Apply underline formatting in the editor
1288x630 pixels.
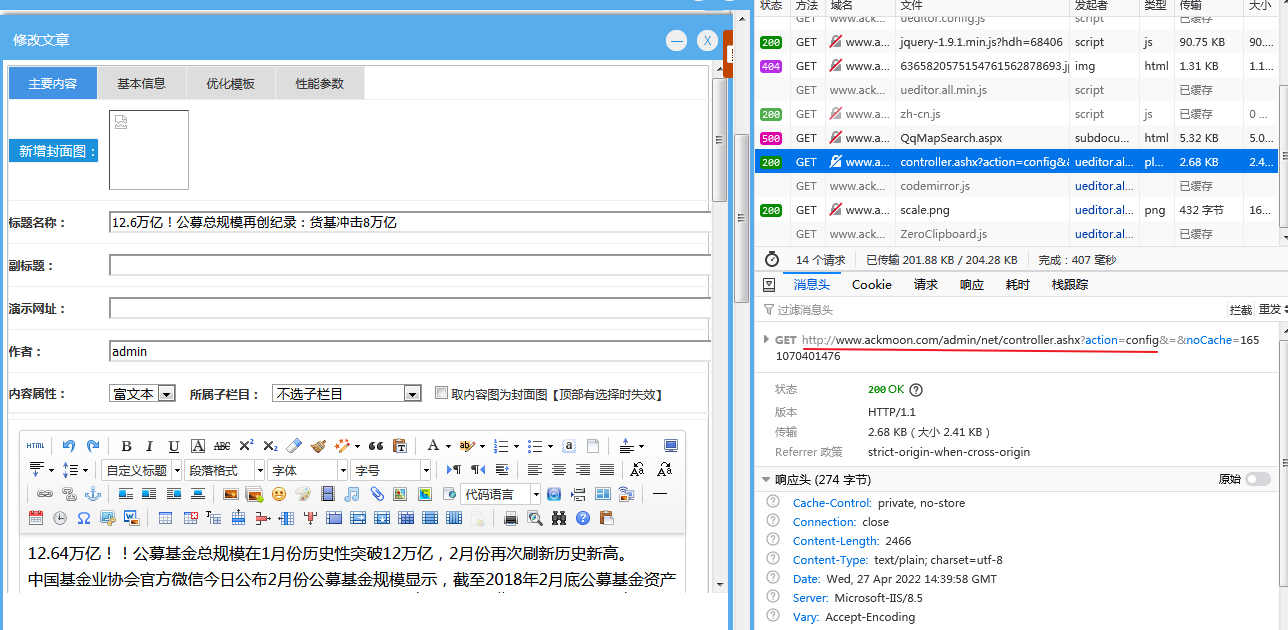pyautogui.click(x=174, y=446)
